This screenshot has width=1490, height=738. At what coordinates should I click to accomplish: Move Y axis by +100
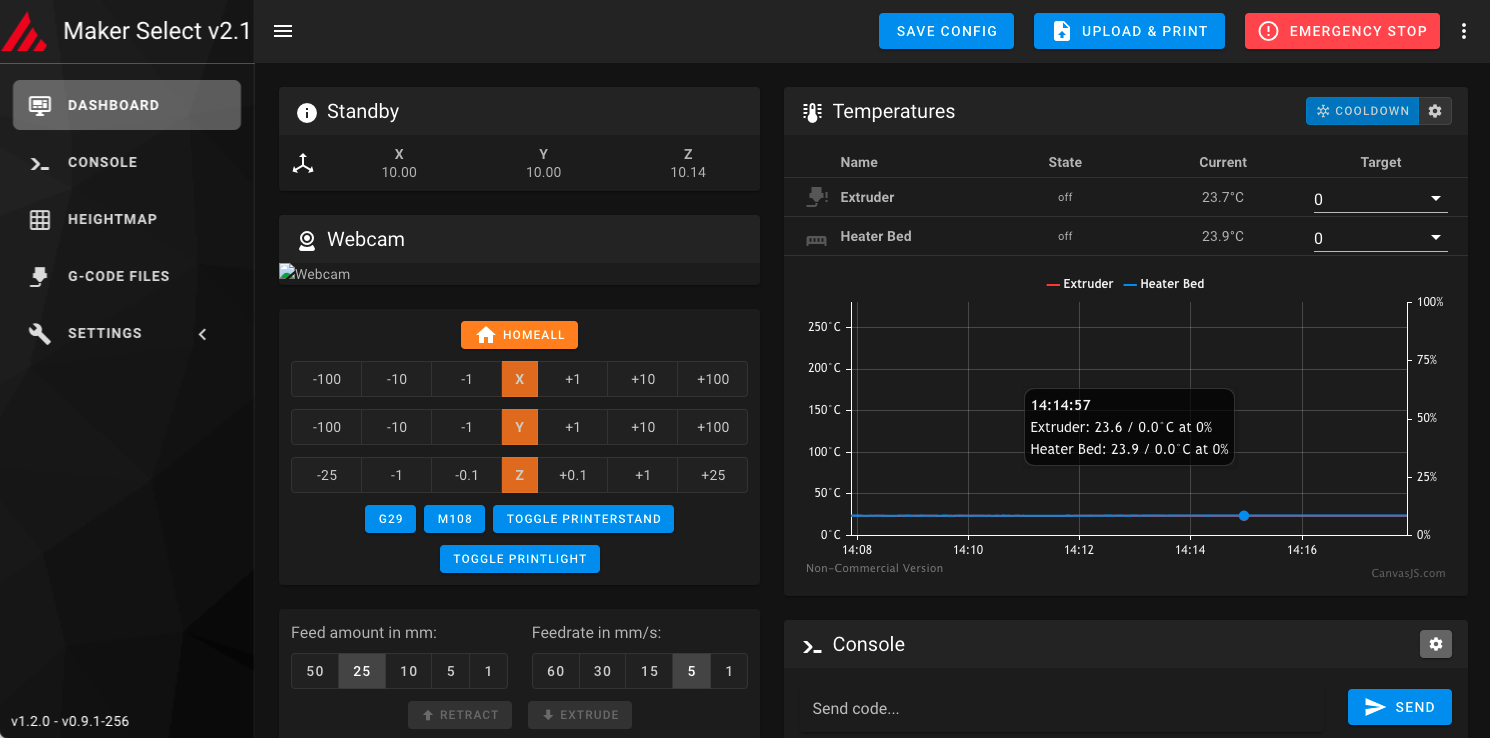coord(713,427)
